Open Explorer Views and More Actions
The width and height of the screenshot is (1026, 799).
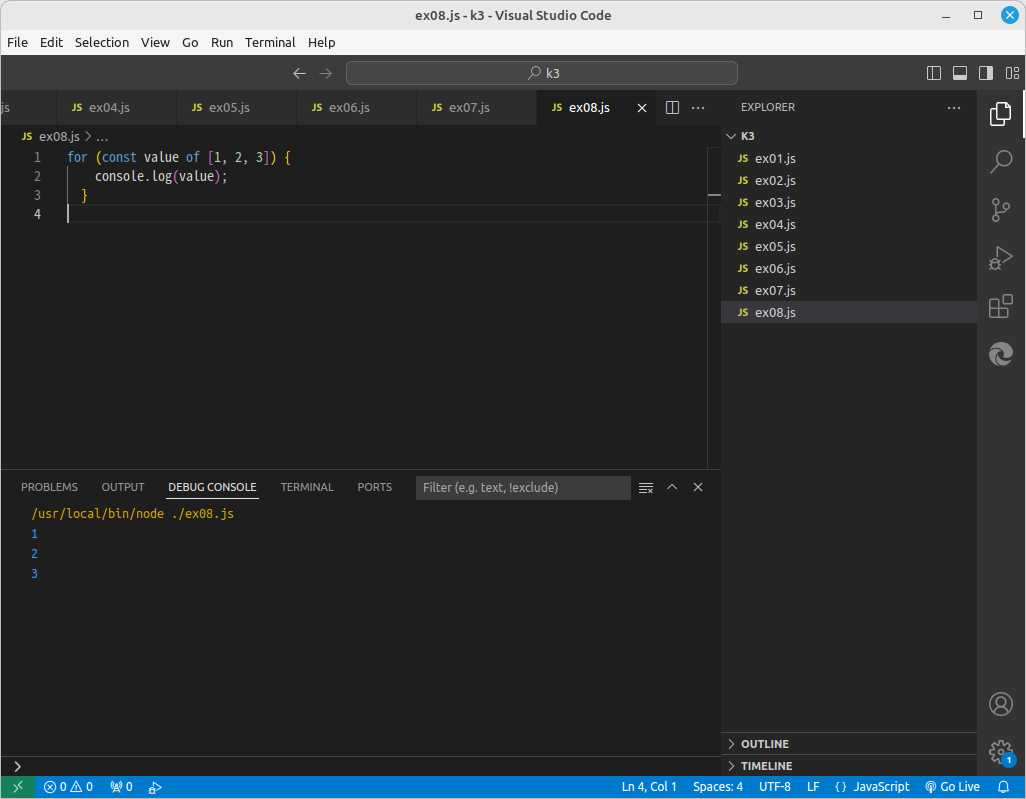954,107
